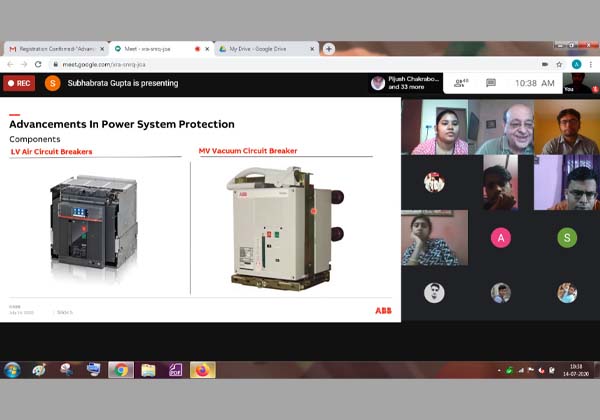Image resolution: width=600 pixels, height=420 pixels.
Task: Click the padlock site info icon
Action: [x=55, y=64]
